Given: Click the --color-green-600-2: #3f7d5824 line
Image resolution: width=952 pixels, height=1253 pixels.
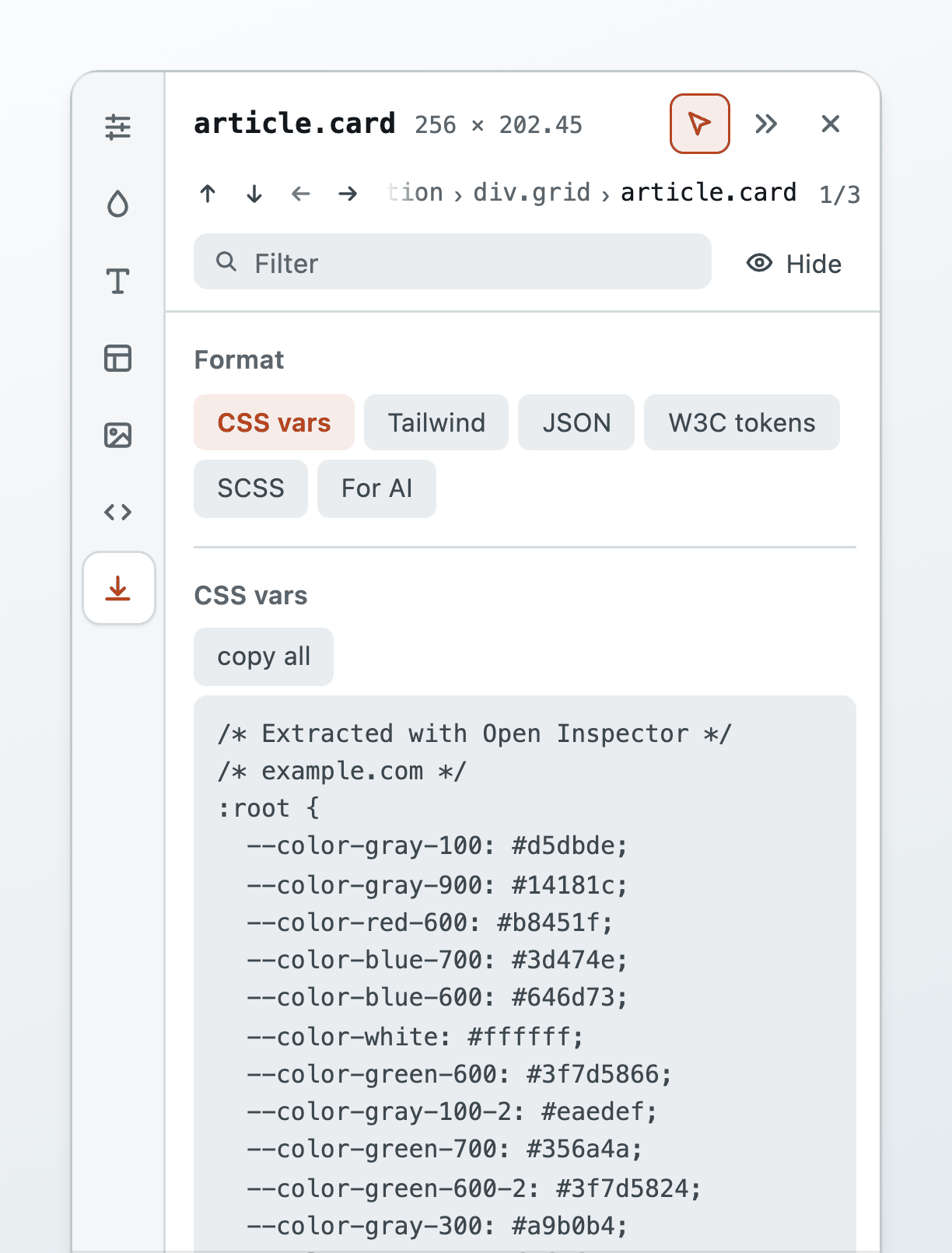Looking at the screenshot, I should 474,1188.
